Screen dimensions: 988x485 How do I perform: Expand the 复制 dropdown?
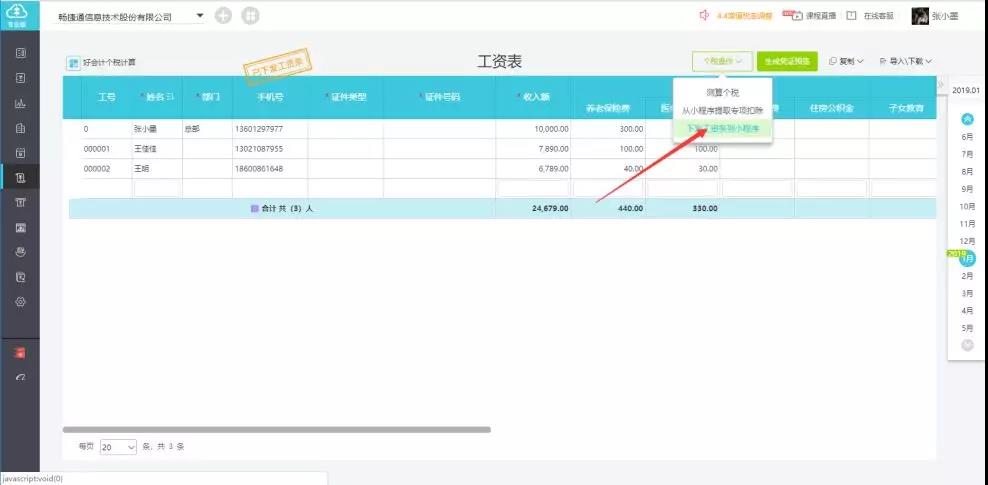pyautogui.click(x=846, y=61)
